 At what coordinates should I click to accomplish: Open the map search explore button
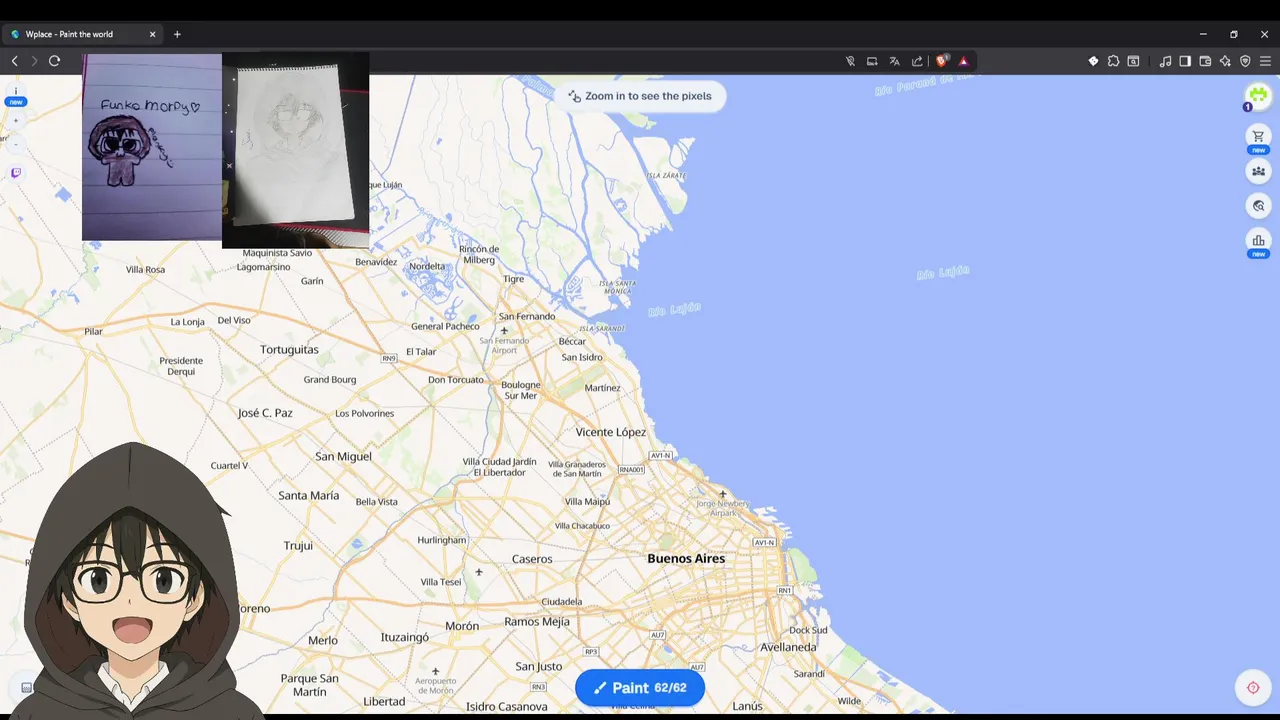point(1258,206)
